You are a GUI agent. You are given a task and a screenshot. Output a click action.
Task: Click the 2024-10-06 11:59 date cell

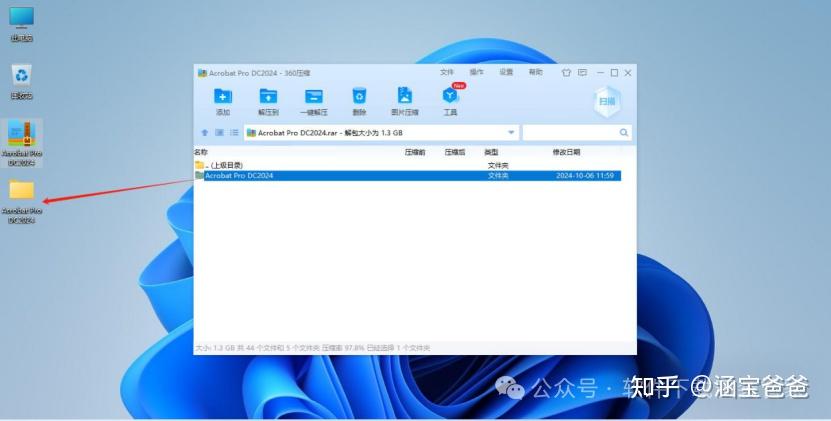tap(585, 176)
